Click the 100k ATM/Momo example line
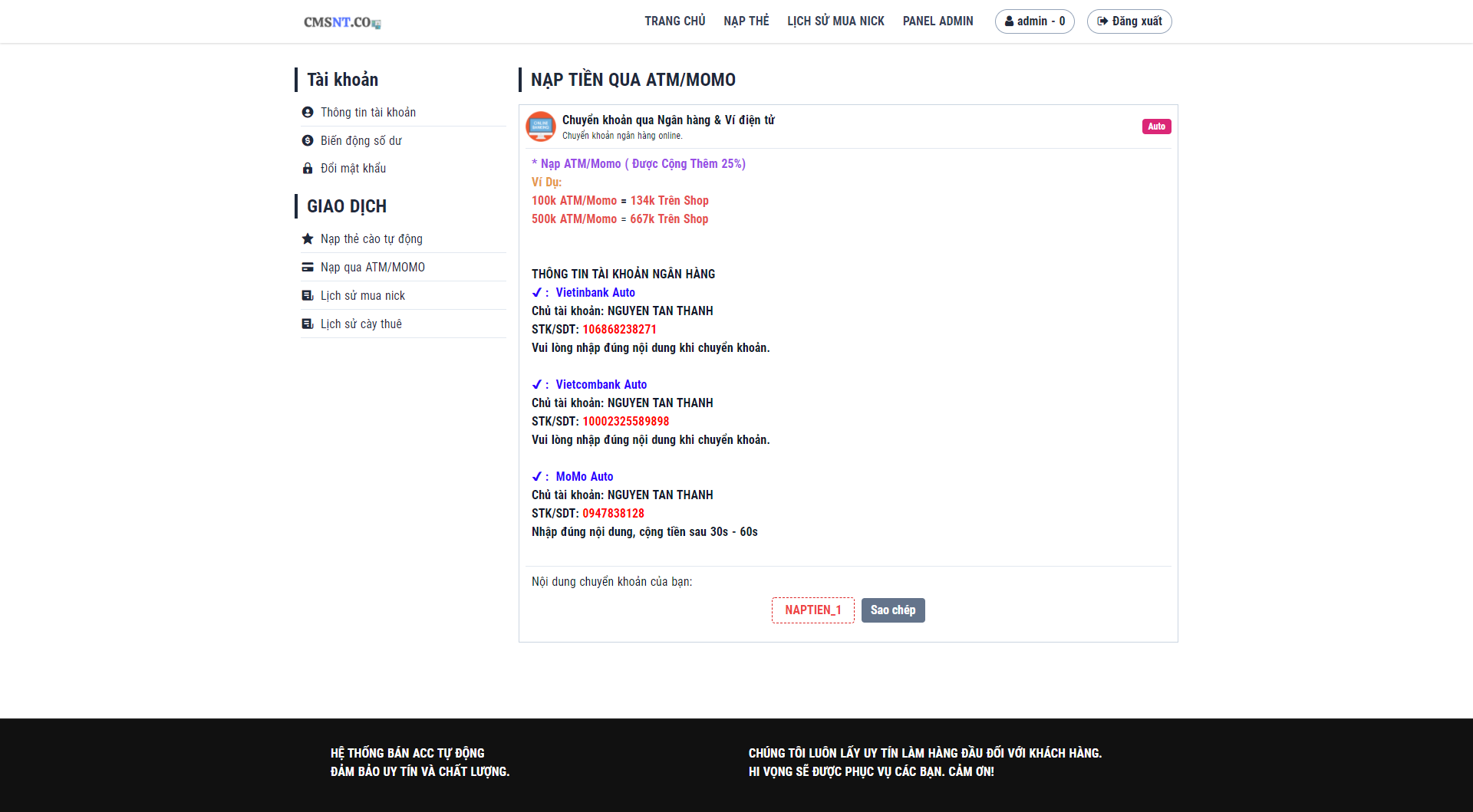Image resolution: width=1473 pixels, height=812 pixels. point(620,201)
